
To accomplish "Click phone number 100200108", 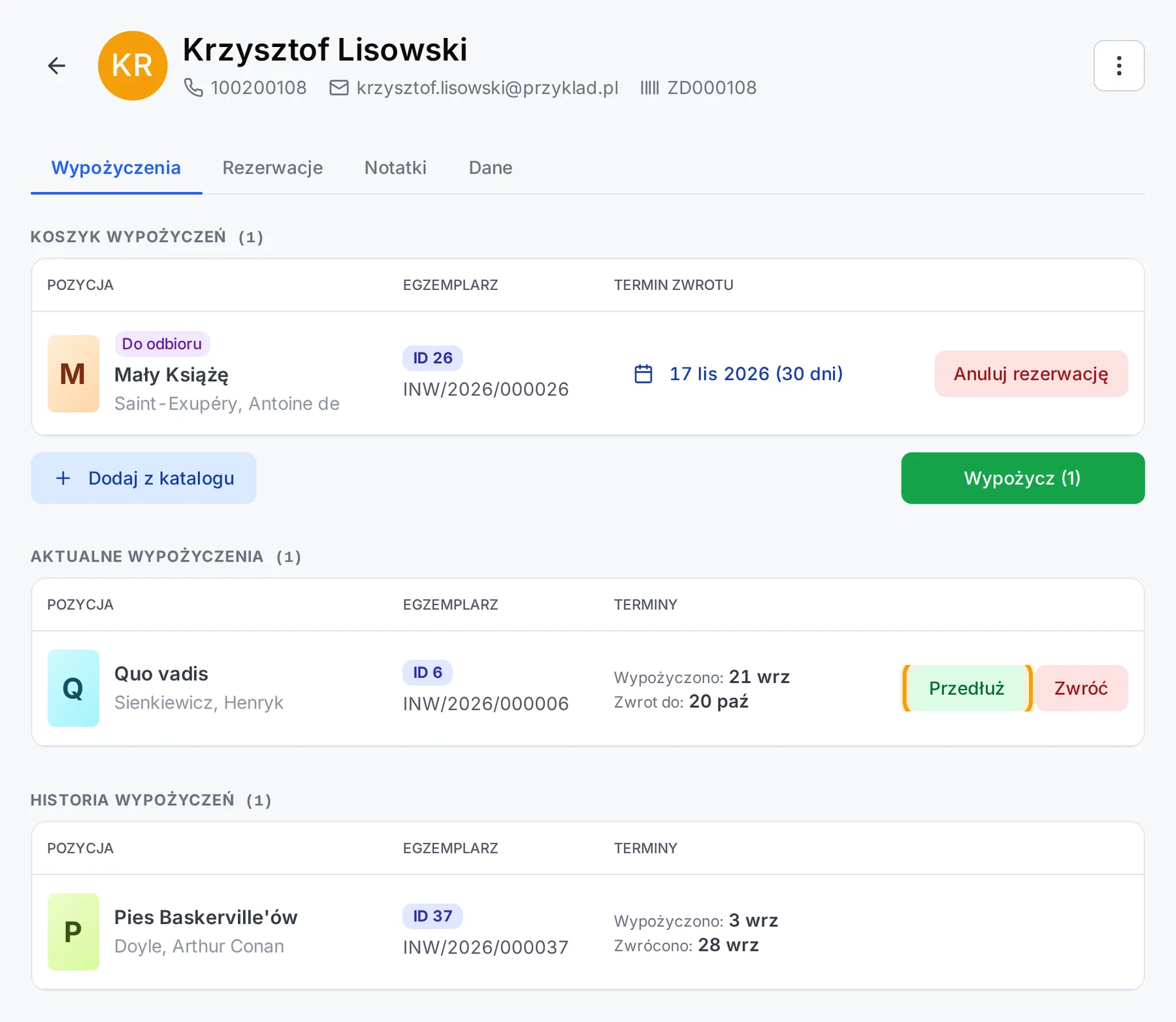I will [259, 88].
